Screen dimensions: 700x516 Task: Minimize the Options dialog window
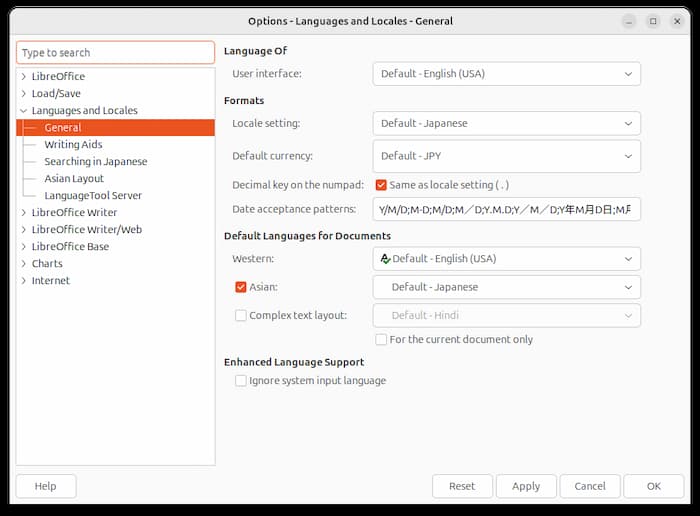click(629, 21)
